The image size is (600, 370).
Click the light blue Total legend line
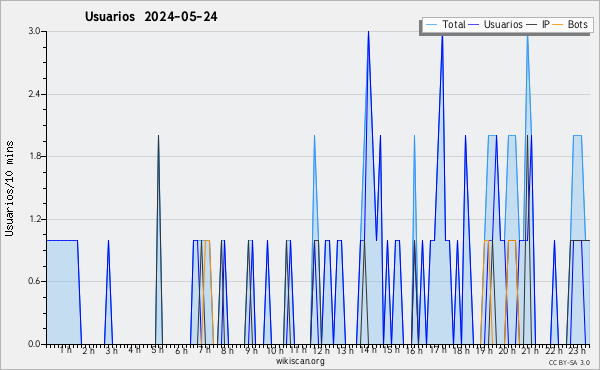(x=431, y=24)
